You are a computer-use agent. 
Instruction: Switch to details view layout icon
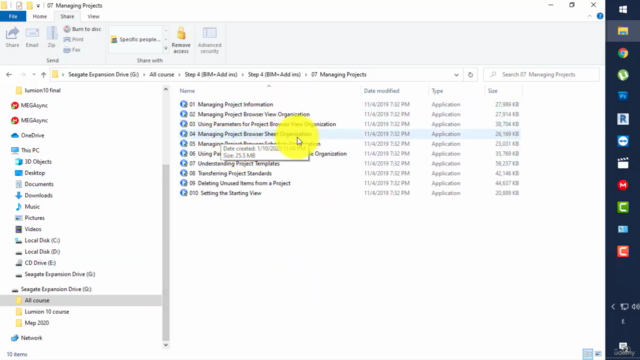click(x=588, y=354)
